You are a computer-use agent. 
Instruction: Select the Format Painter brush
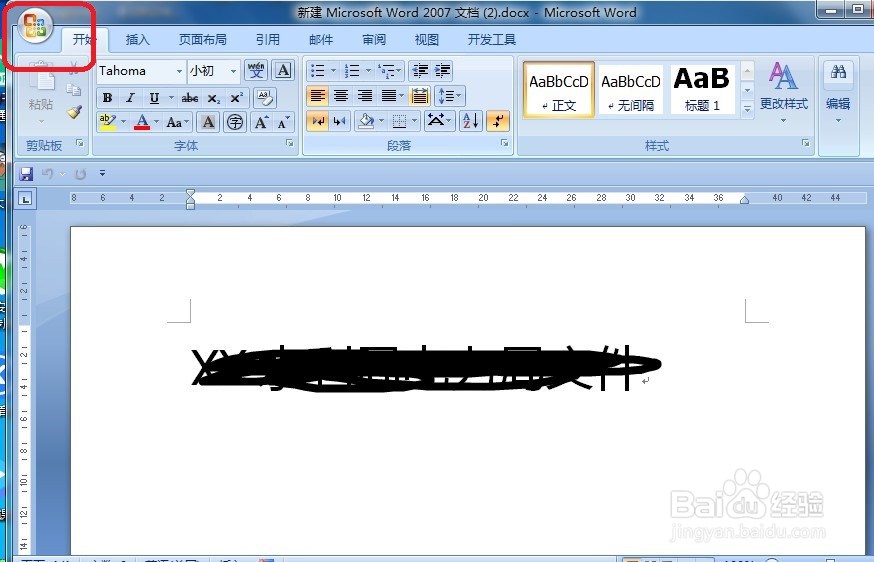(x=74, y=112)
